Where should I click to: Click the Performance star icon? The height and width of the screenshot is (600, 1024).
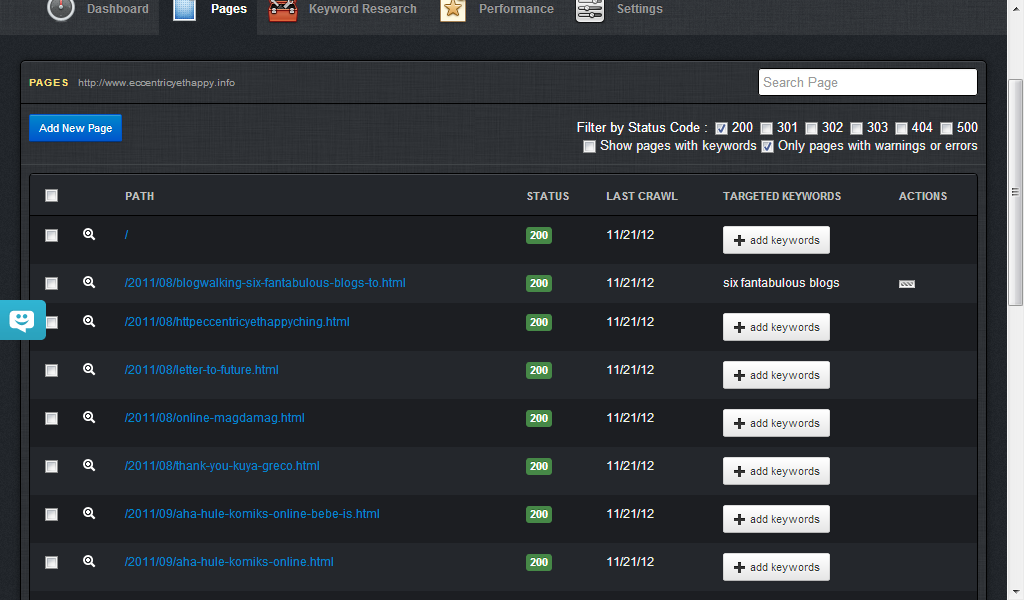point(453,10)
